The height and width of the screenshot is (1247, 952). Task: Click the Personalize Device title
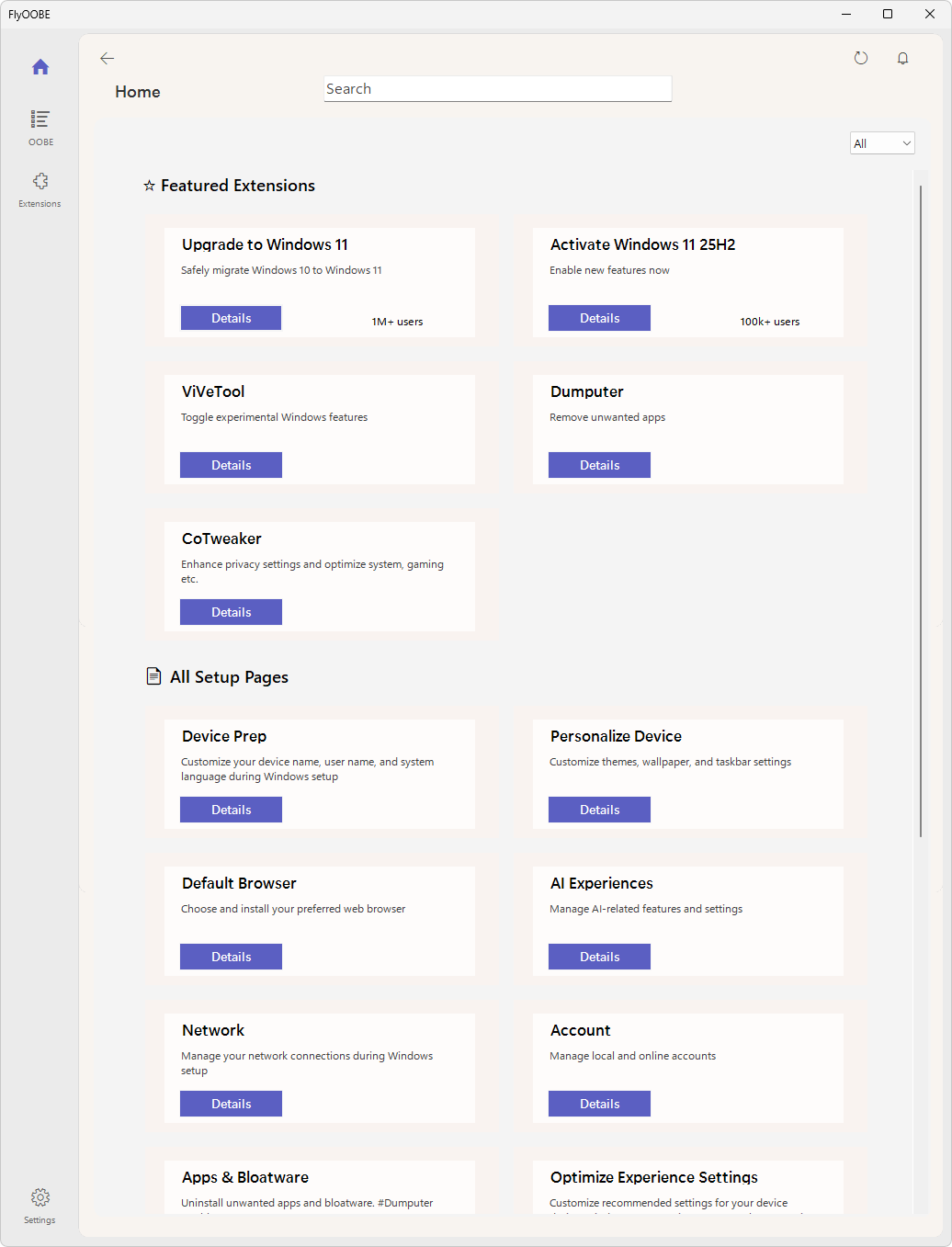tap(616, 736)
